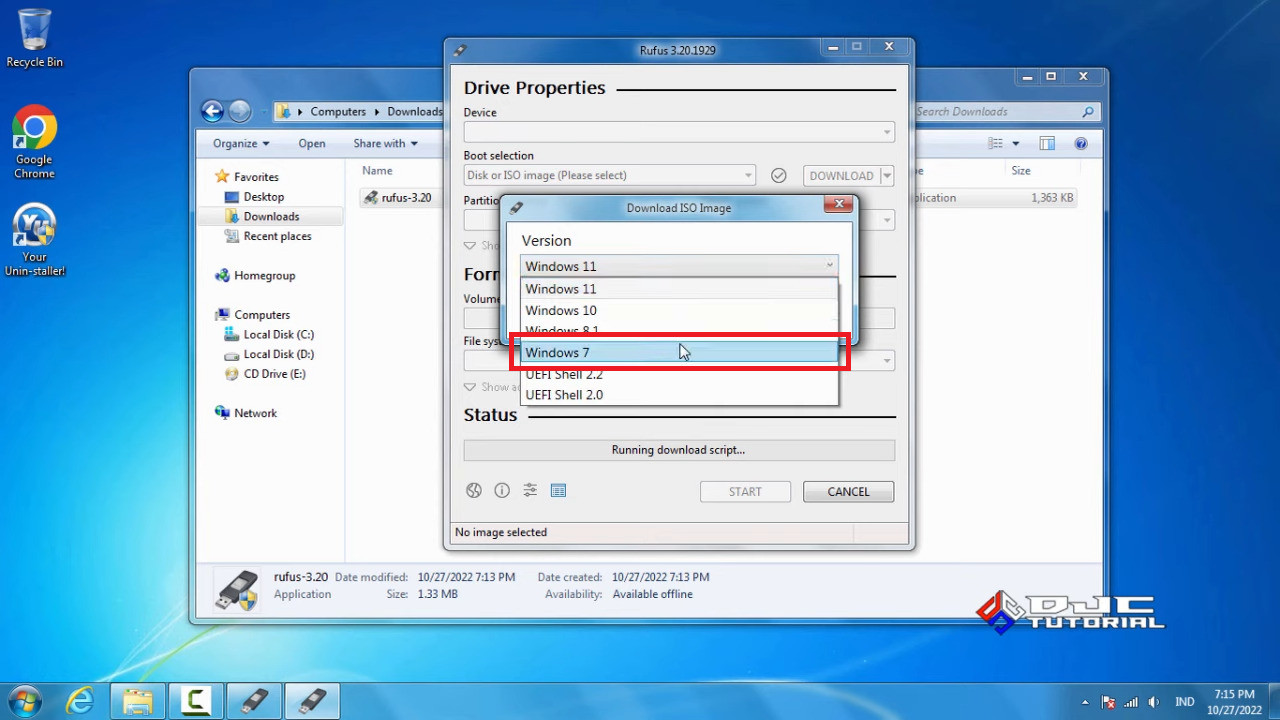Open Camtasia taskbar icon
Viewport: 1280px width, 720px height.
(196, 700)
